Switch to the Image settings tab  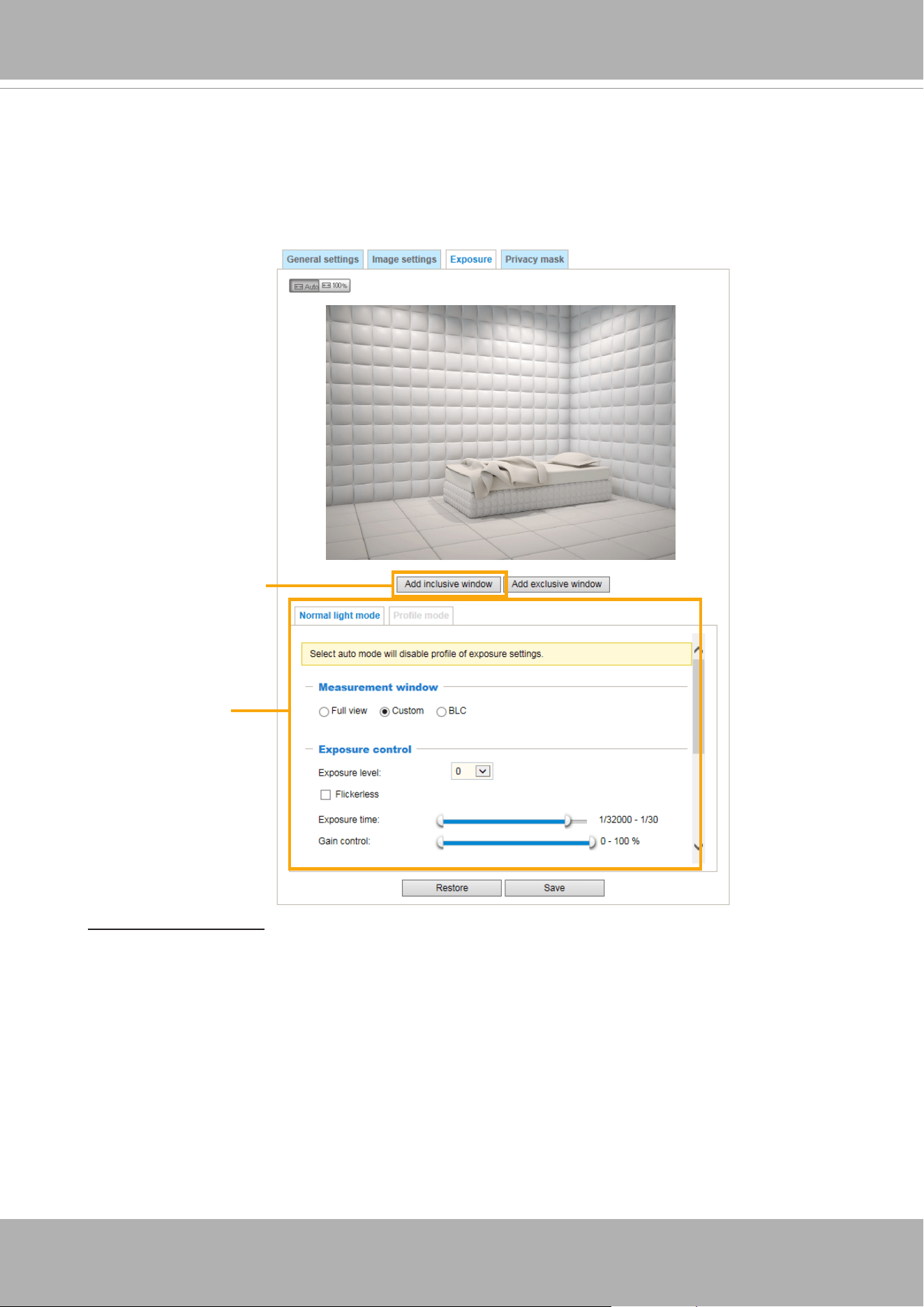point(404,260)
